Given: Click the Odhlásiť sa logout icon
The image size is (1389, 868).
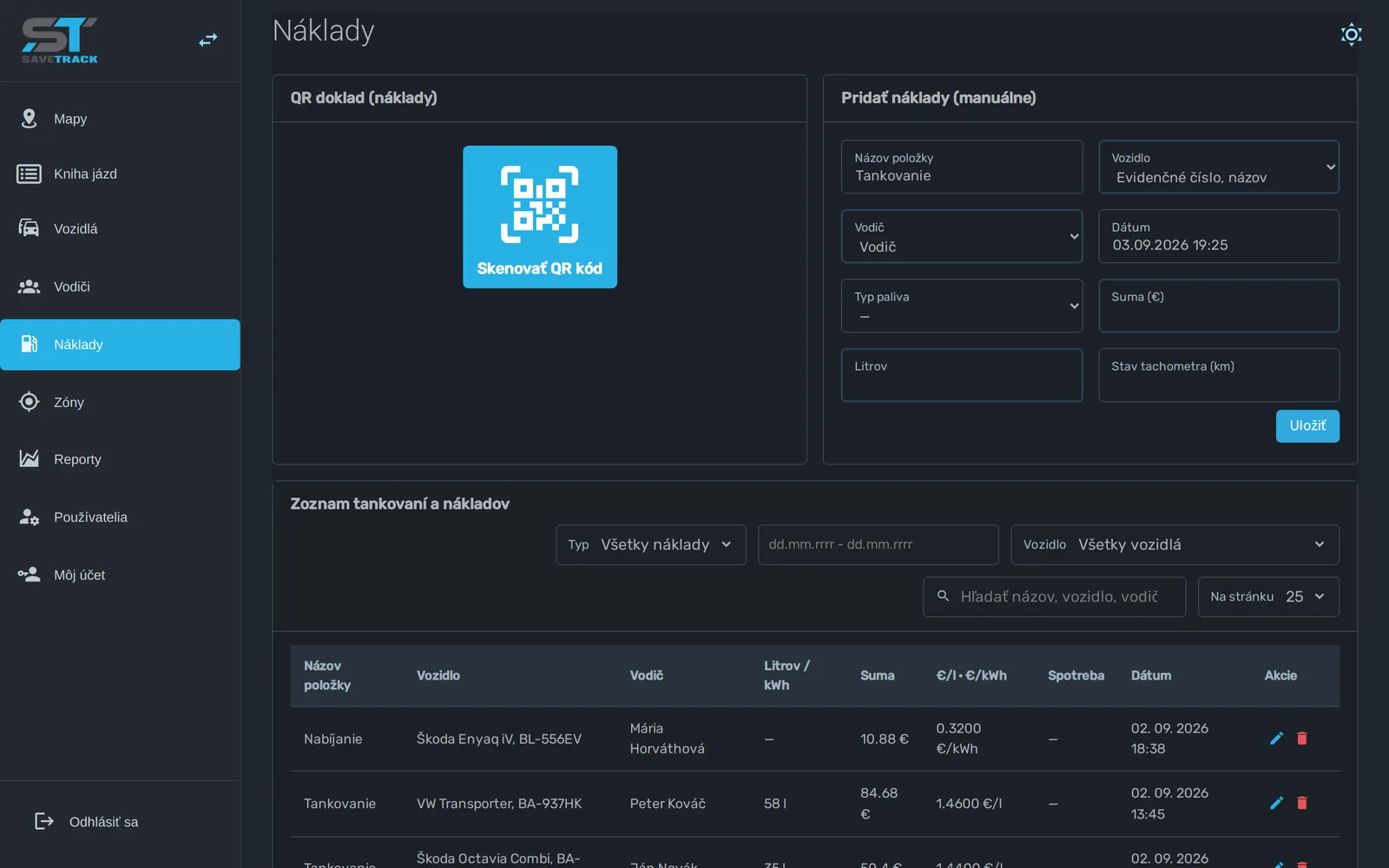Looking at the screenshot, I should [43, 821].
